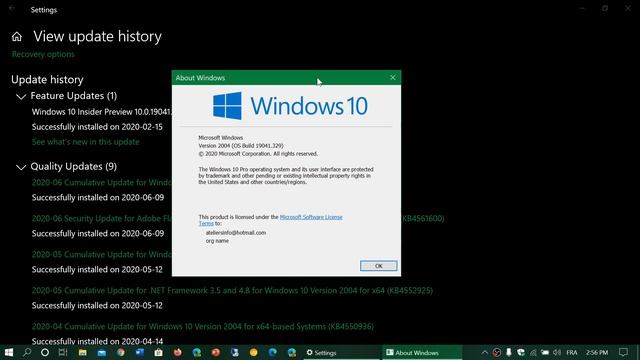The height and width of the screenshot is (360, 640).
Task: Open 2020-05 Cumulative Update for Windows link
Action: pyautogui.click(x=102, y=254)
